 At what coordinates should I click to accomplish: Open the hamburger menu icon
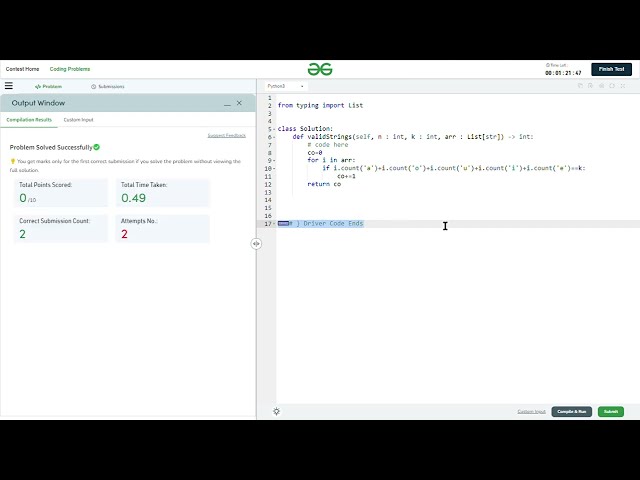pyautogui.click(x=9, y=86)
